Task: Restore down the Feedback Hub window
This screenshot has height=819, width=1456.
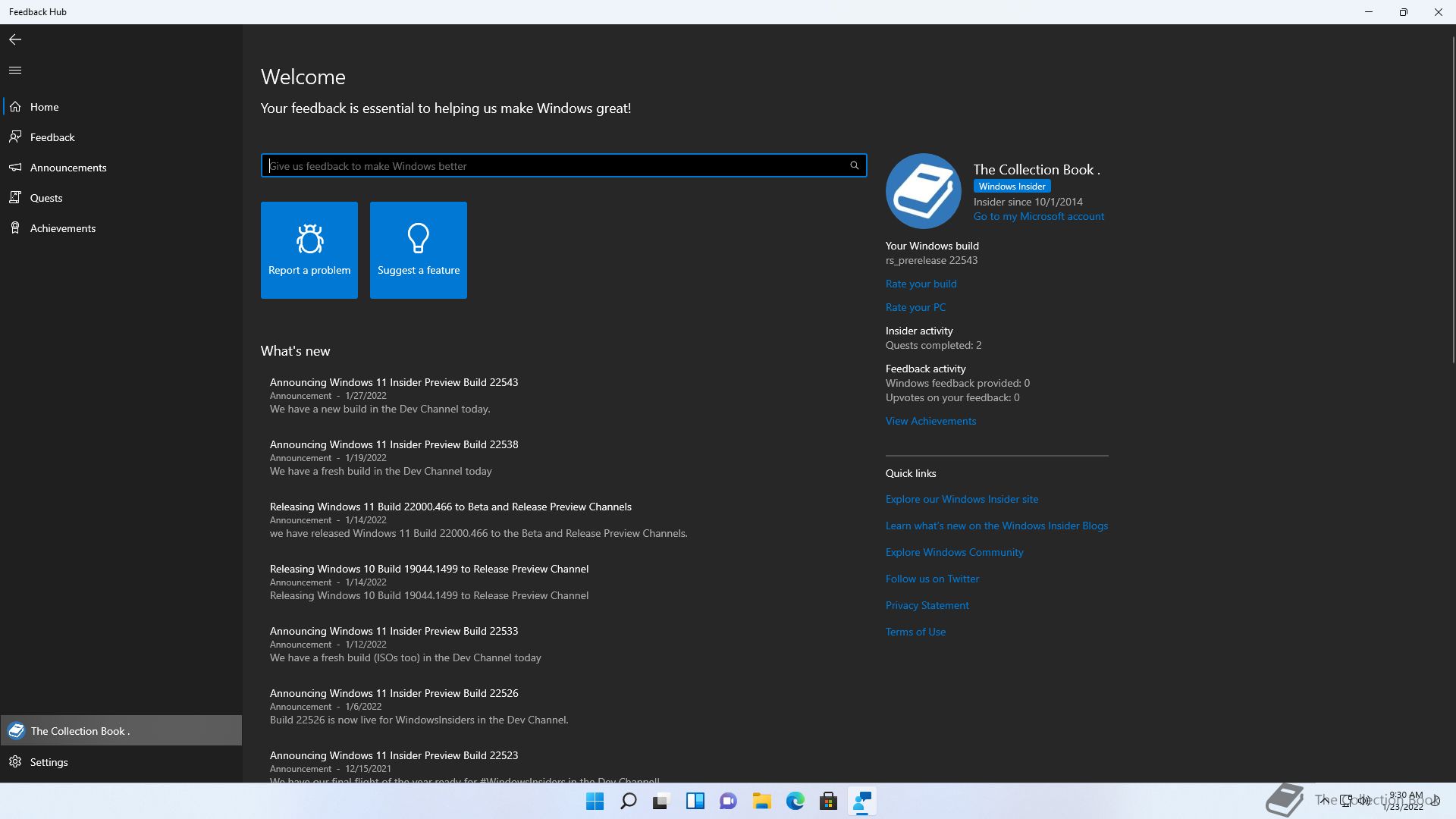Action: coord(1404,12)
